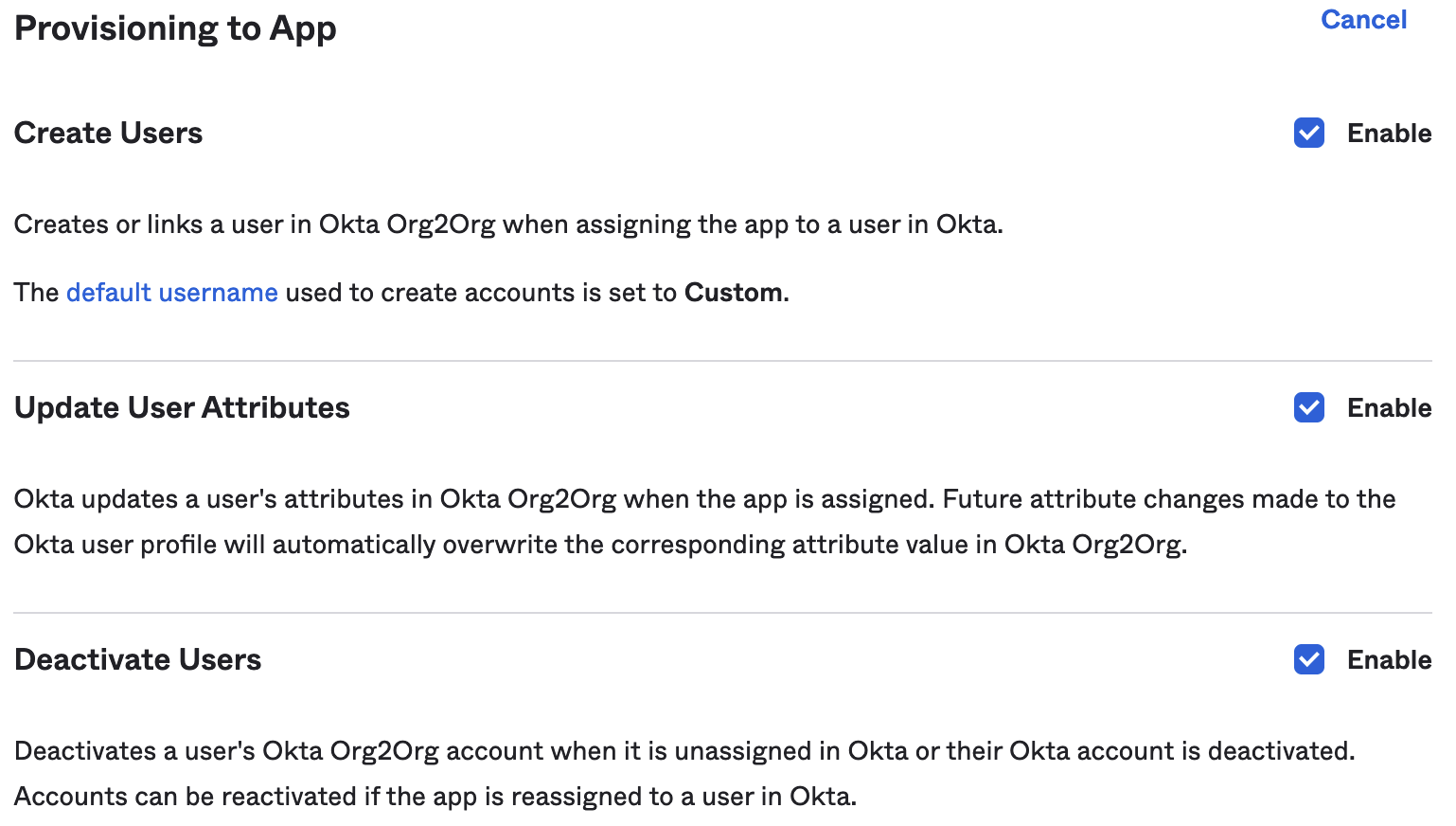
Task: Disable the Deactivate Users checkbox
Action: pos(1309,660)
